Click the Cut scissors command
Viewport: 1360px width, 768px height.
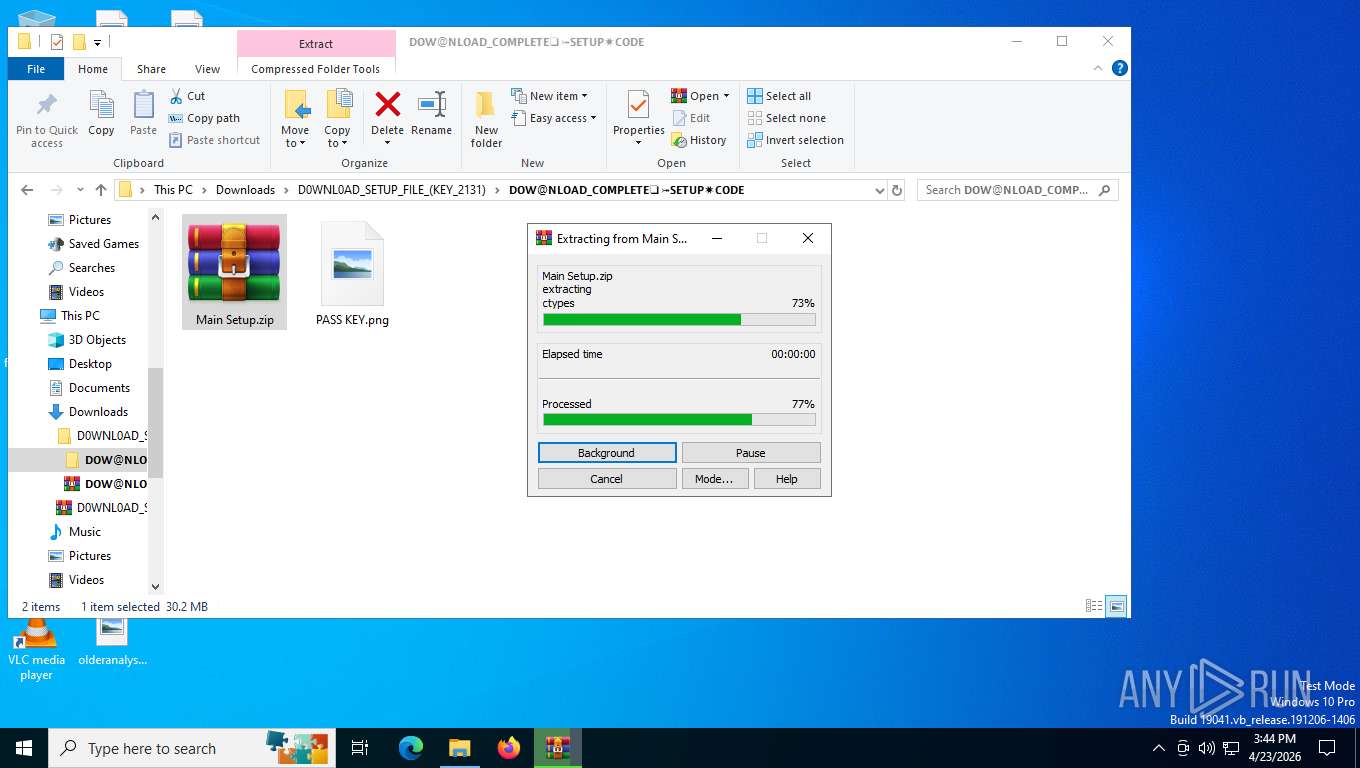[x=186, y=96]
